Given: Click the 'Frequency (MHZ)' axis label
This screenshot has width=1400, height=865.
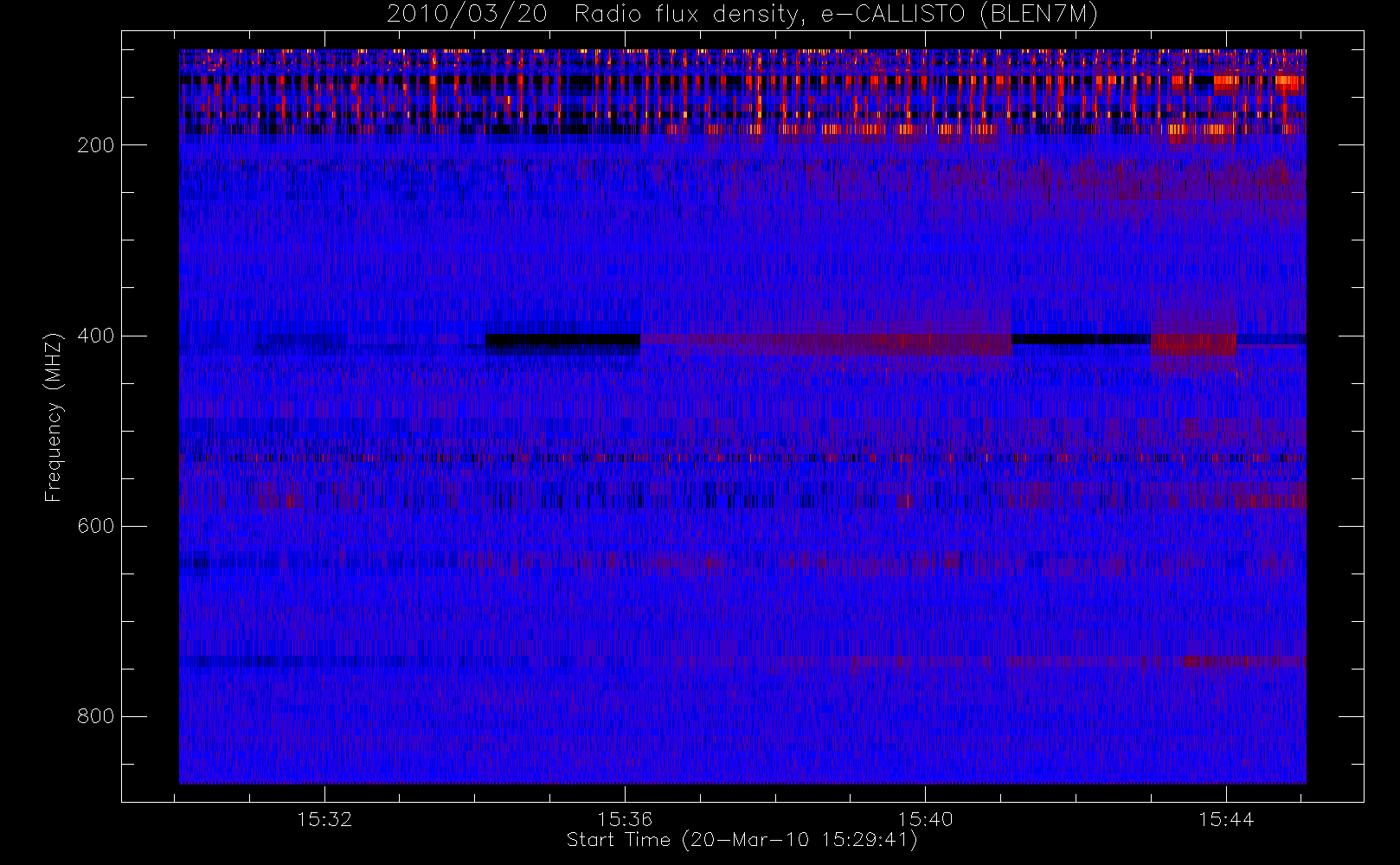Looking at the screenshot, I should [54, 417].
